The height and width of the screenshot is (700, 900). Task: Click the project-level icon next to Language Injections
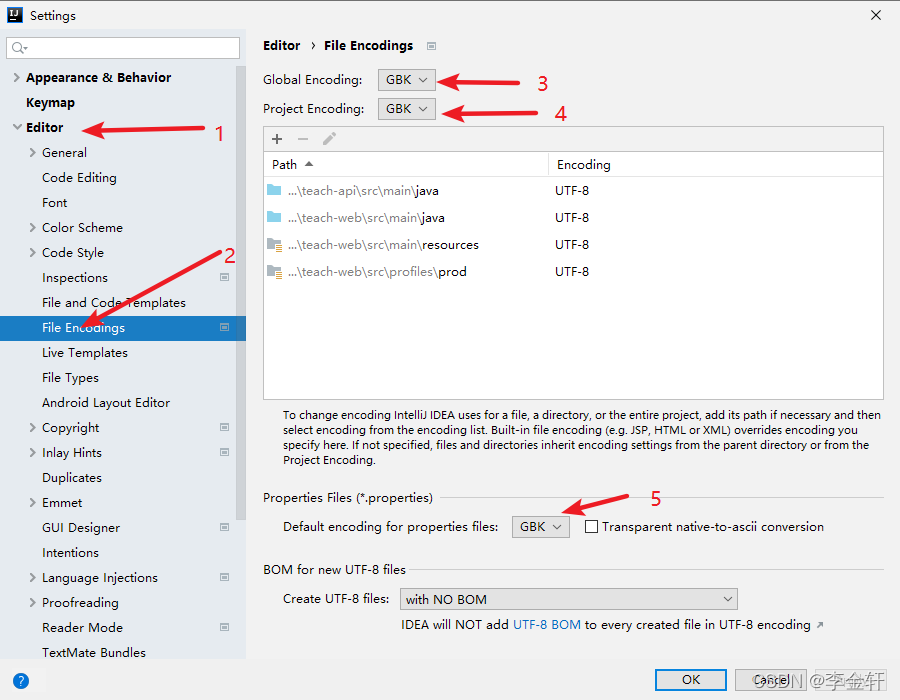pyautogui.click(x=224, y=577)
